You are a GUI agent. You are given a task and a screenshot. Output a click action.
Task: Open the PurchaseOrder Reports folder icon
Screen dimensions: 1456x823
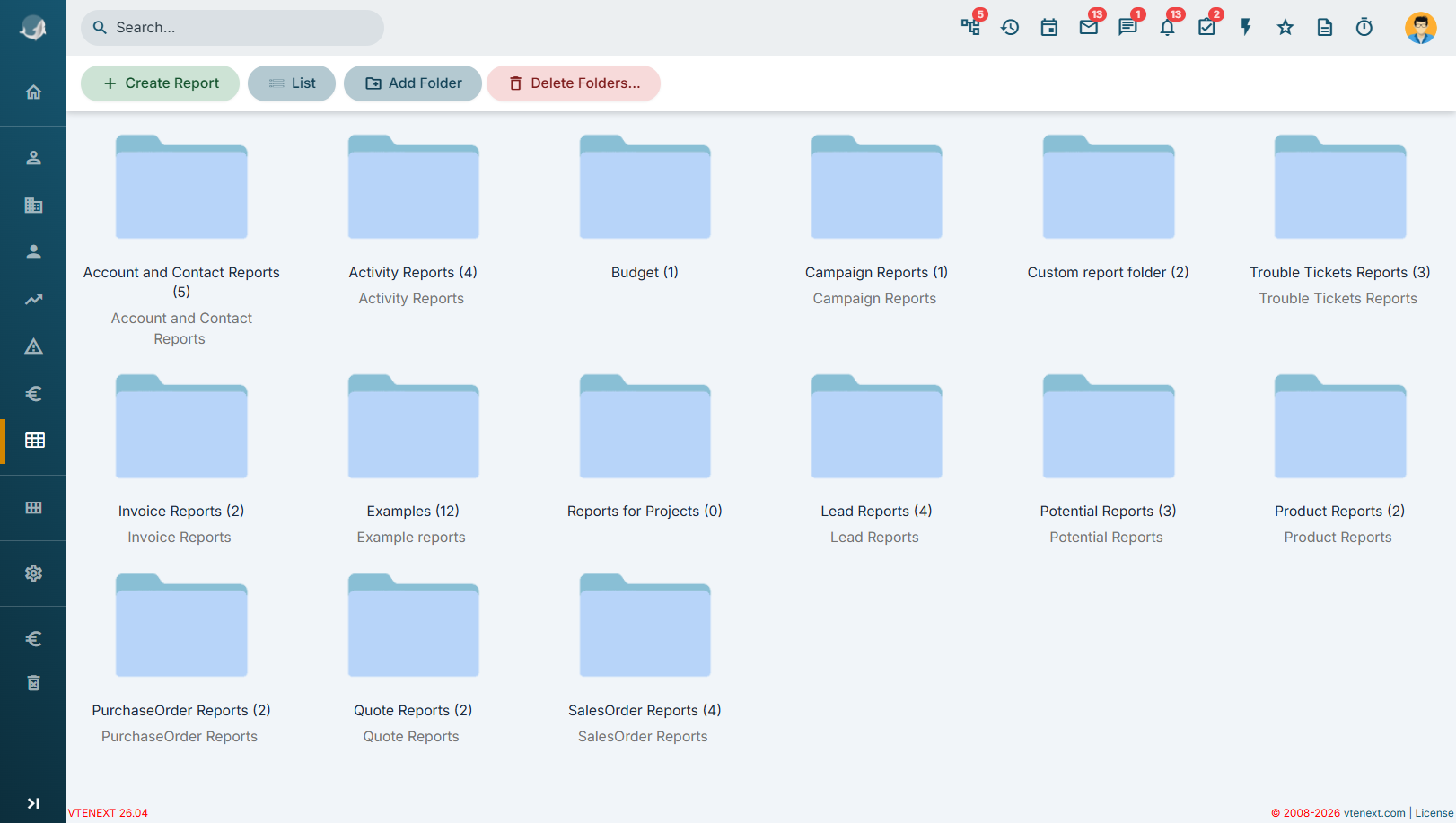click(x=181, y=626)
